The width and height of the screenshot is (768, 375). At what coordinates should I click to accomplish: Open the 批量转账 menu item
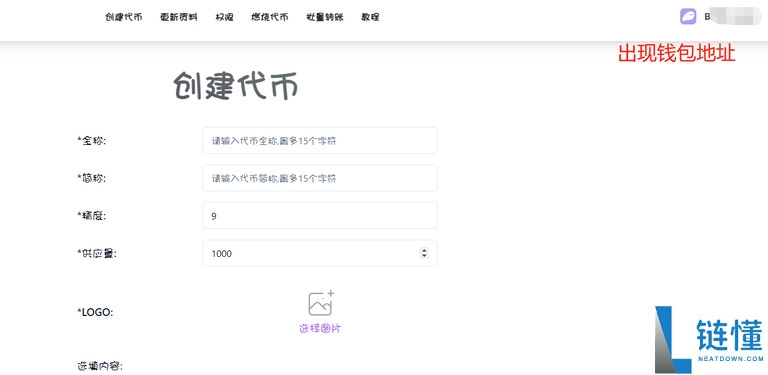coord(325,17)
